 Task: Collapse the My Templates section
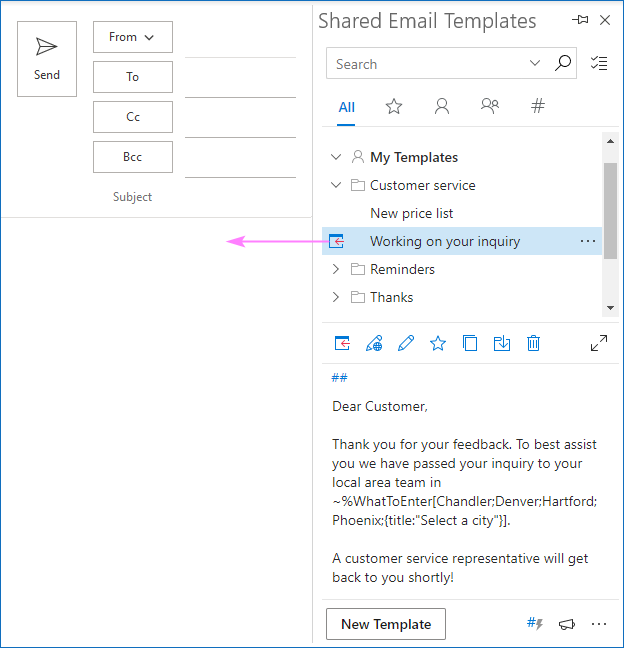[x=336, y=157]
